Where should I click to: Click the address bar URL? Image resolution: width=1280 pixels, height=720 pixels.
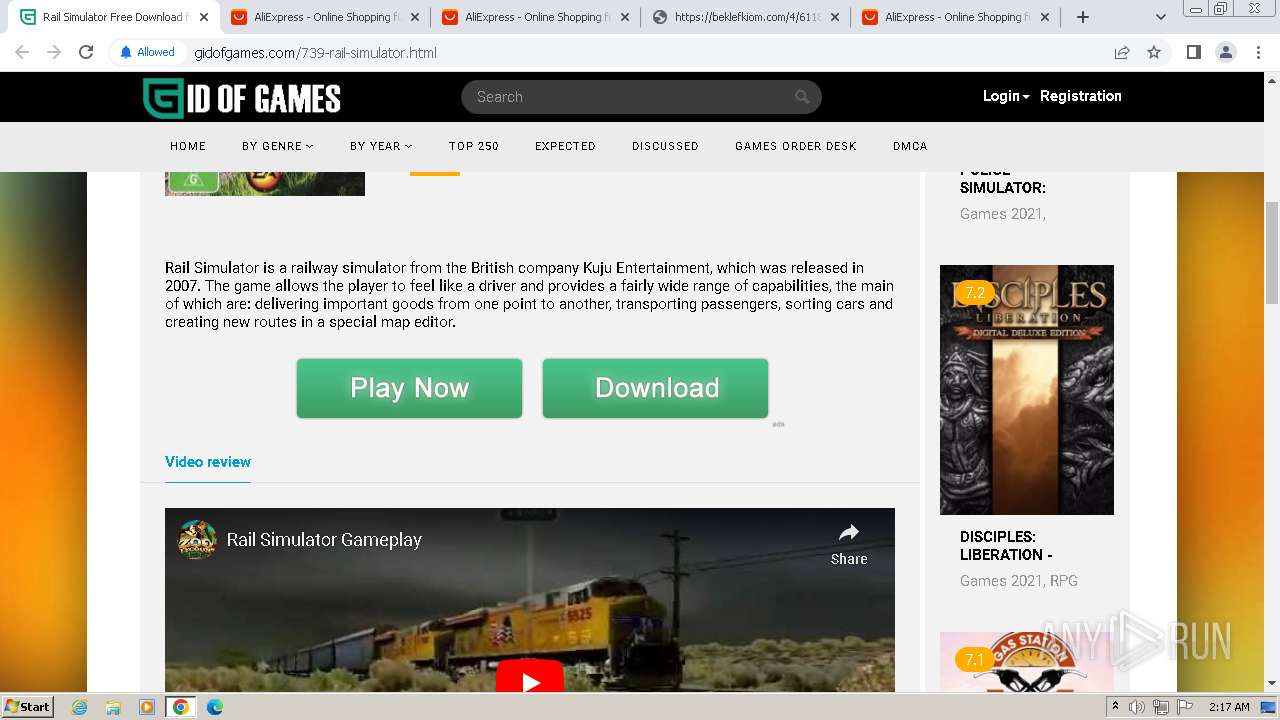315,53
